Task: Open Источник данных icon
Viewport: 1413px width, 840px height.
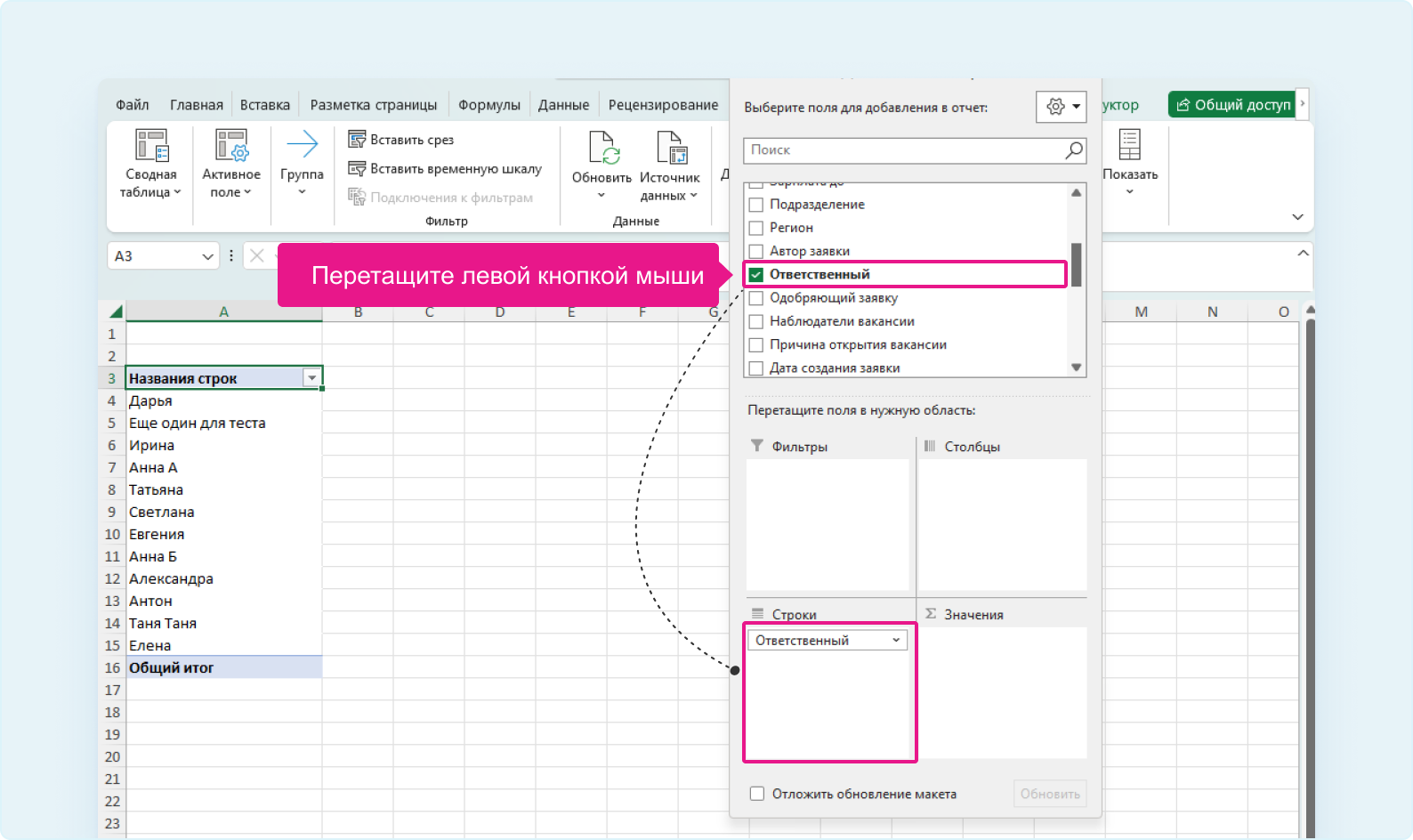Action: (x=670, y=148)
